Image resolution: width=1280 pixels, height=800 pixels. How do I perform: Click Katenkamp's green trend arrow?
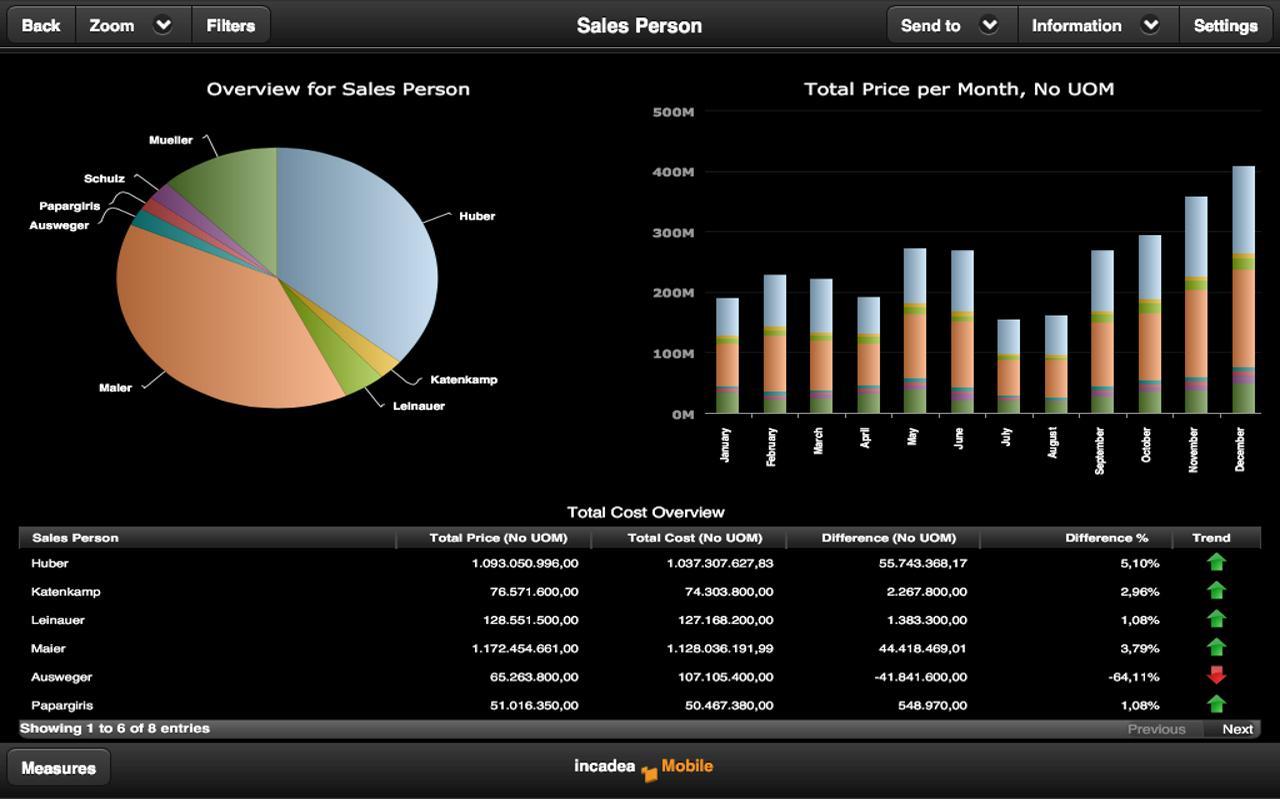1216,590
